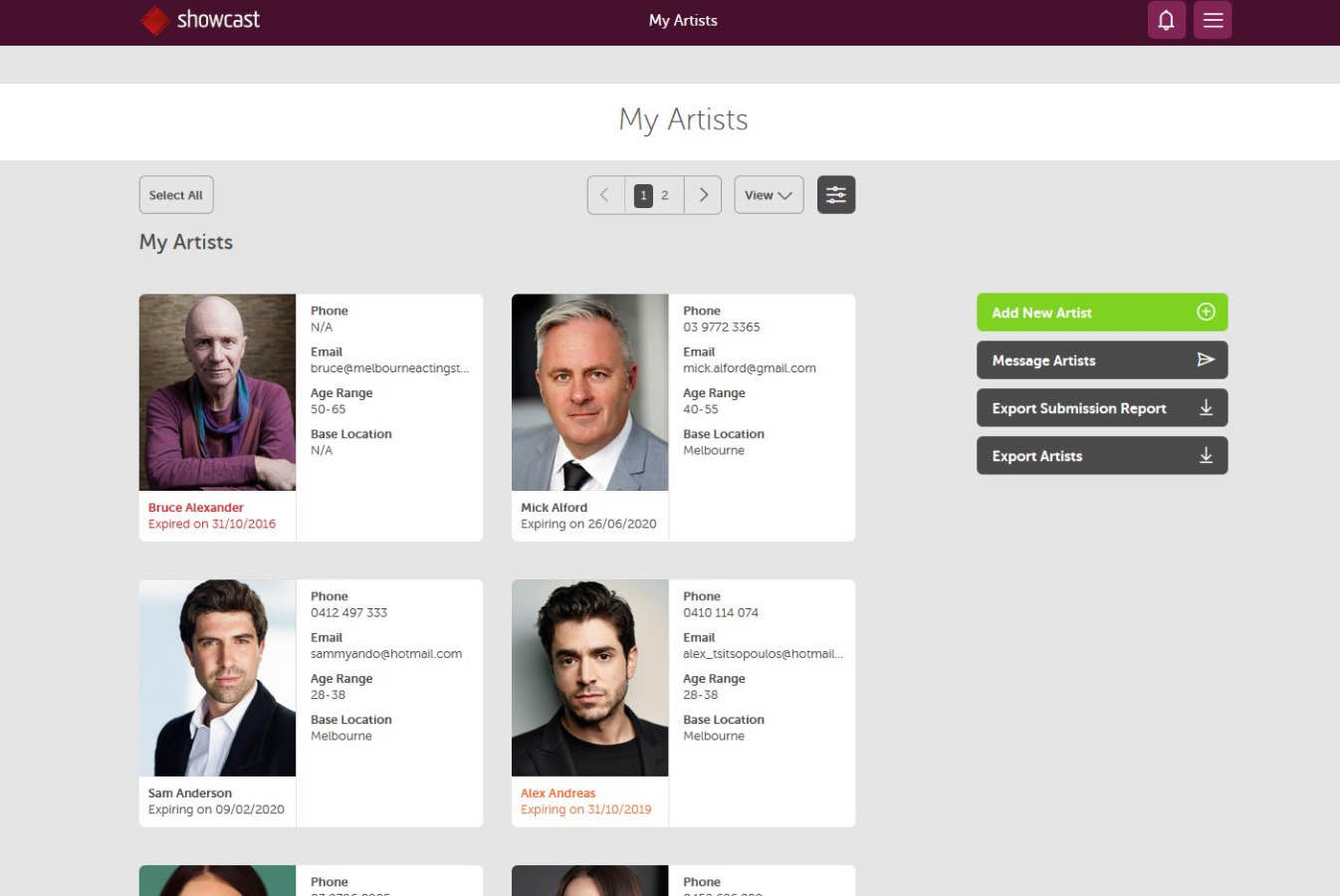Click the Bruce Alexander name link
Screen dimensions: 1340x896
tap(196, 508)
